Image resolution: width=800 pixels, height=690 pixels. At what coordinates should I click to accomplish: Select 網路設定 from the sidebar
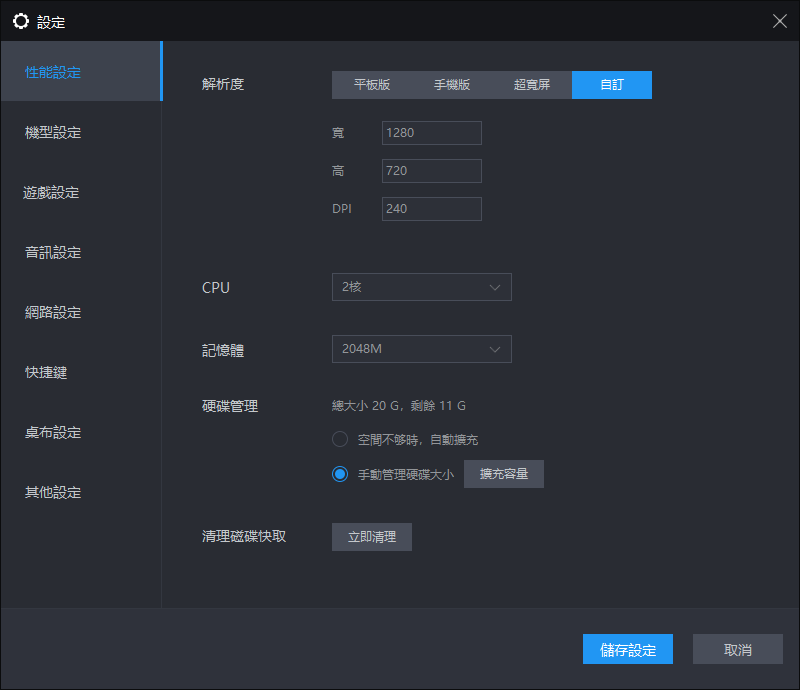[54, 312]
